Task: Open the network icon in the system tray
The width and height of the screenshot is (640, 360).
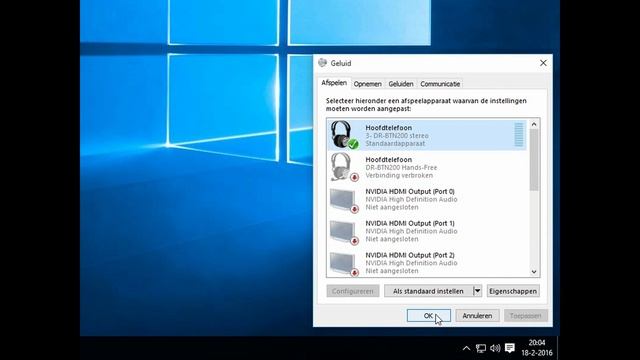Action: [x=480, y=348]
